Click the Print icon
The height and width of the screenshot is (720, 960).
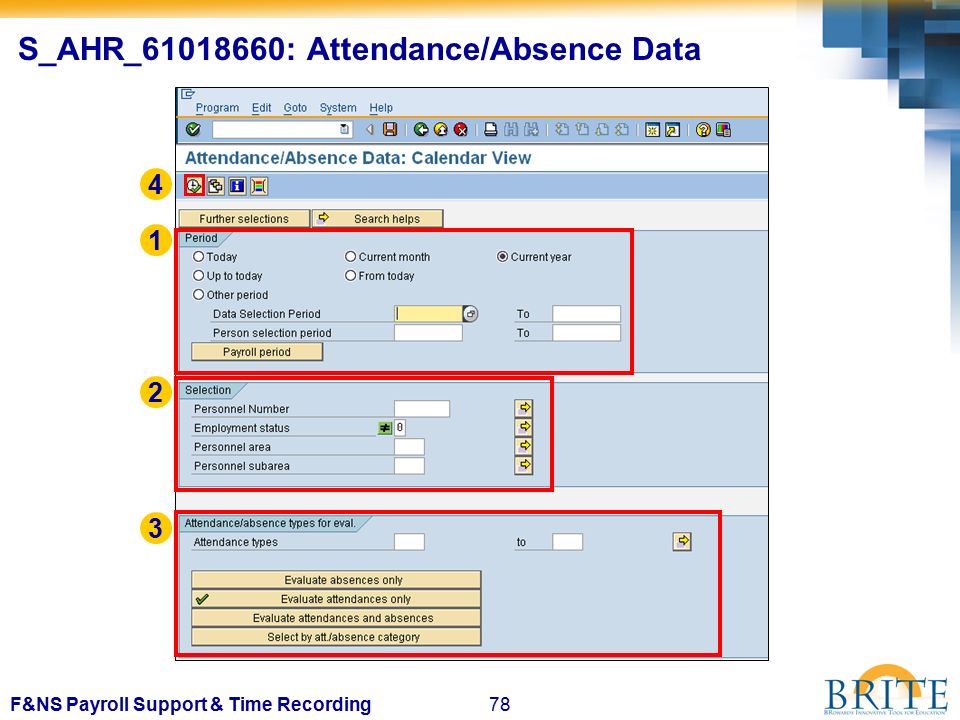click(490, 129)
